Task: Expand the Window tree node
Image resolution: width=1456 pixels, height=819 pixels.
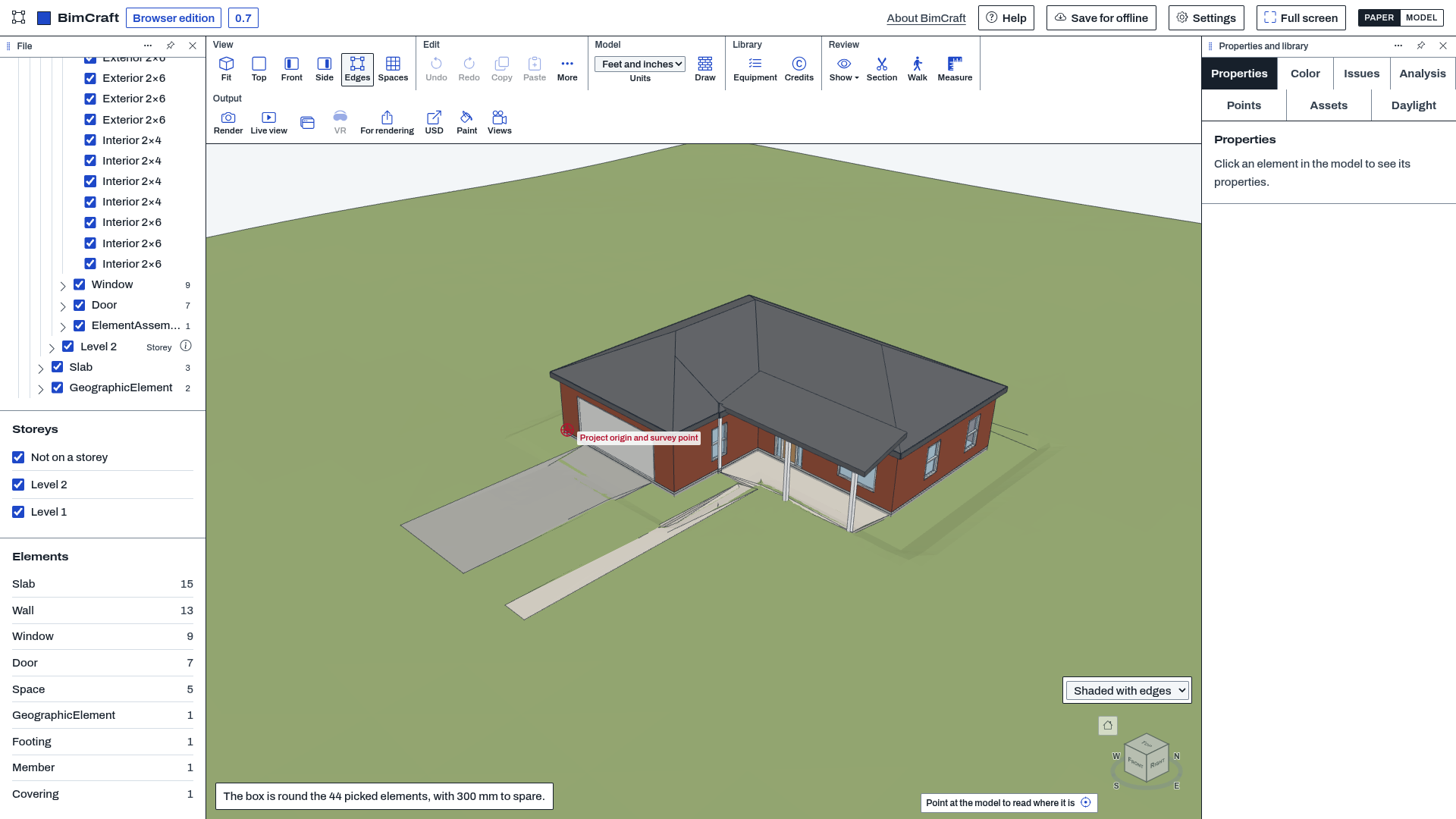Action: click(63, 286)
